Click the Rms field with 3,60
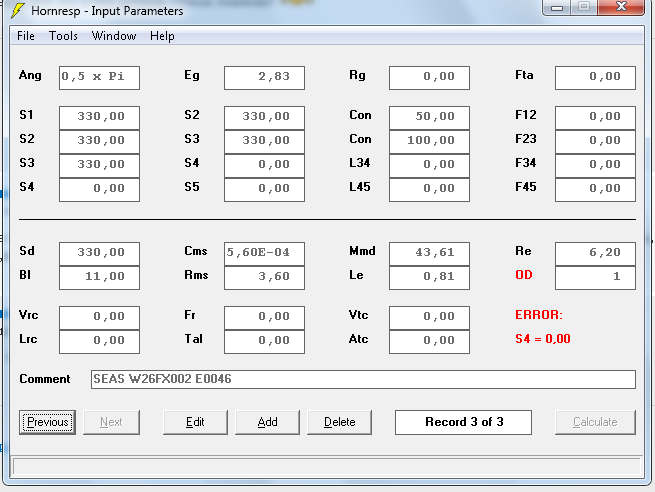This screenshot has height=492, width=655. (x=264, y=278)
